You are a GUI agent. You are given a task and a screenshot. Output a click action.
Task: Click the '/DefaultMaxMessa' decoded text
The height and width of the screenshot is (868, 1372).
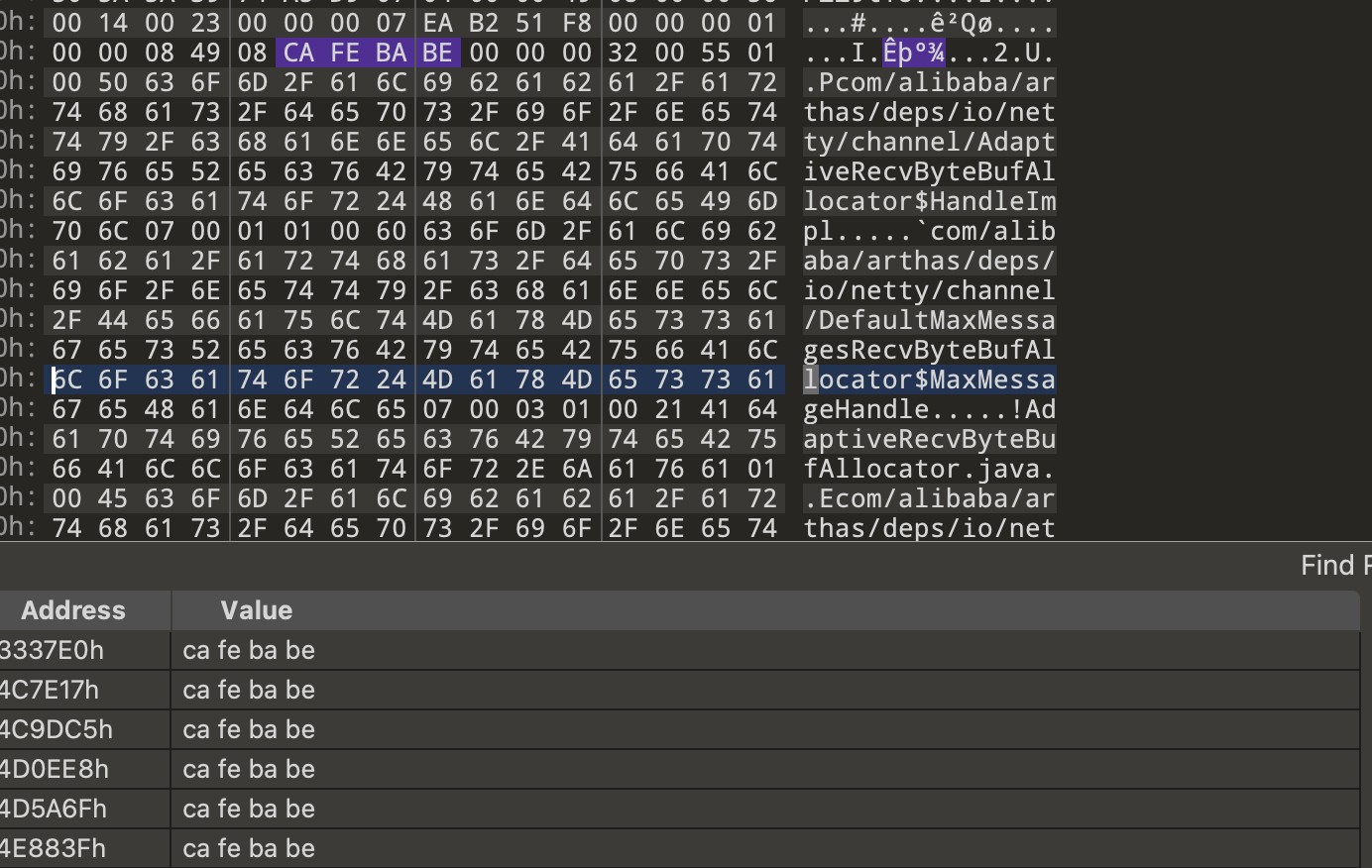pos(929,320)
